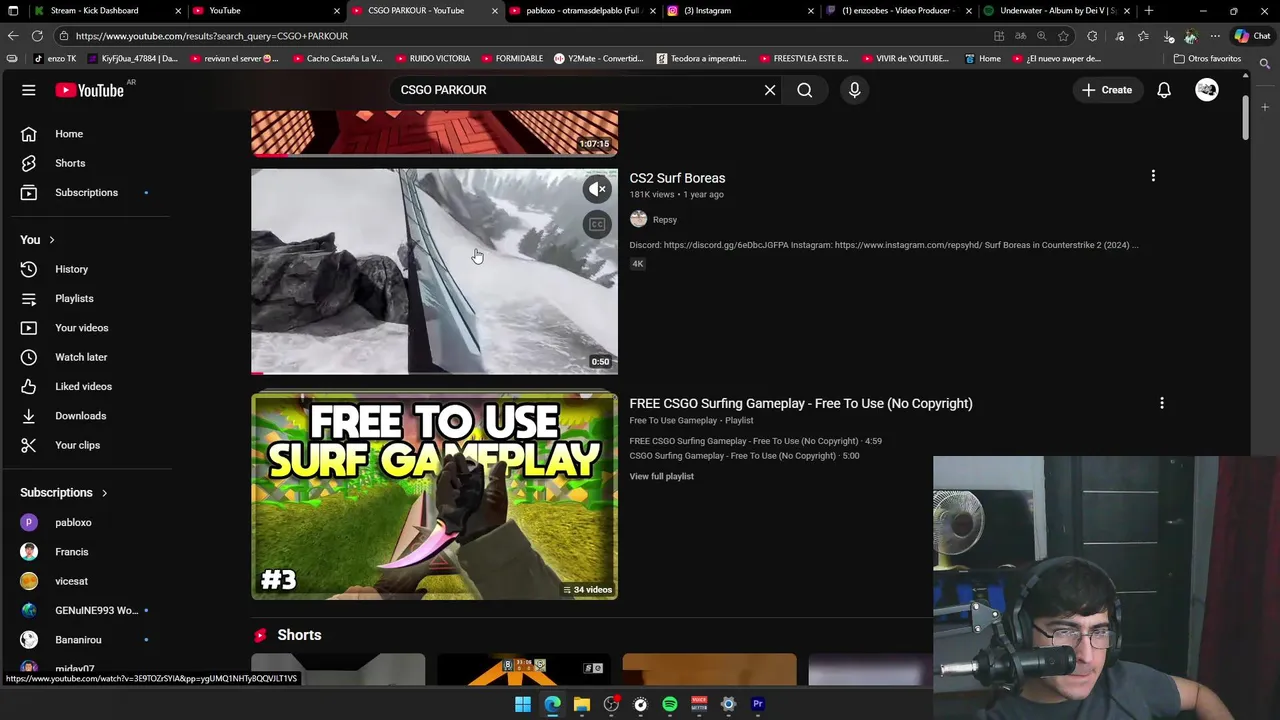Open the YouTube hamburger guide menu
This screenshot has width=1280, height=720.
pyautogui.click(x=29, y=90)
